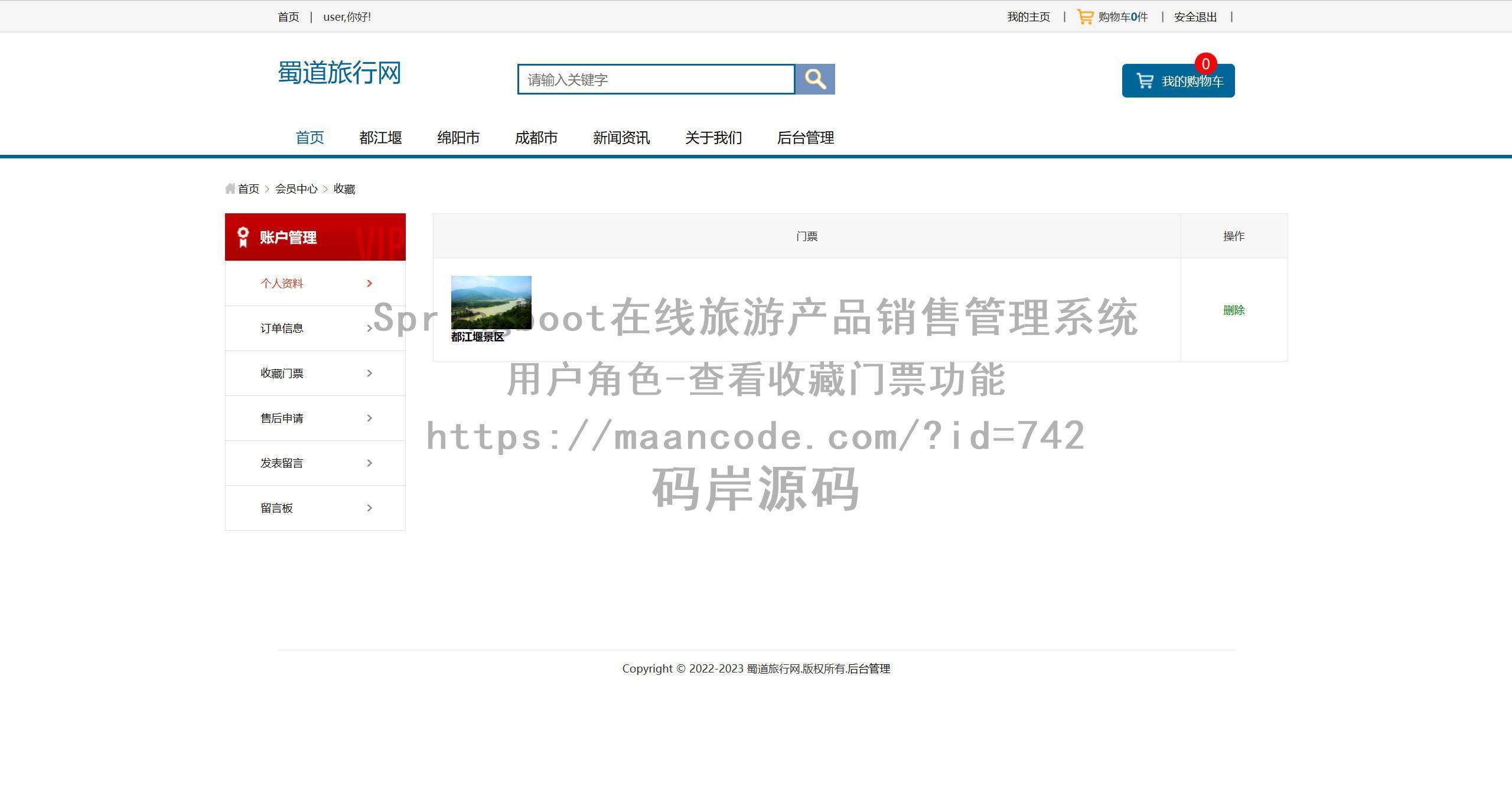Click 购物车0件 link in top bar
The height and width of the screenshot is (812, 1512).
tap(1123, 17)
